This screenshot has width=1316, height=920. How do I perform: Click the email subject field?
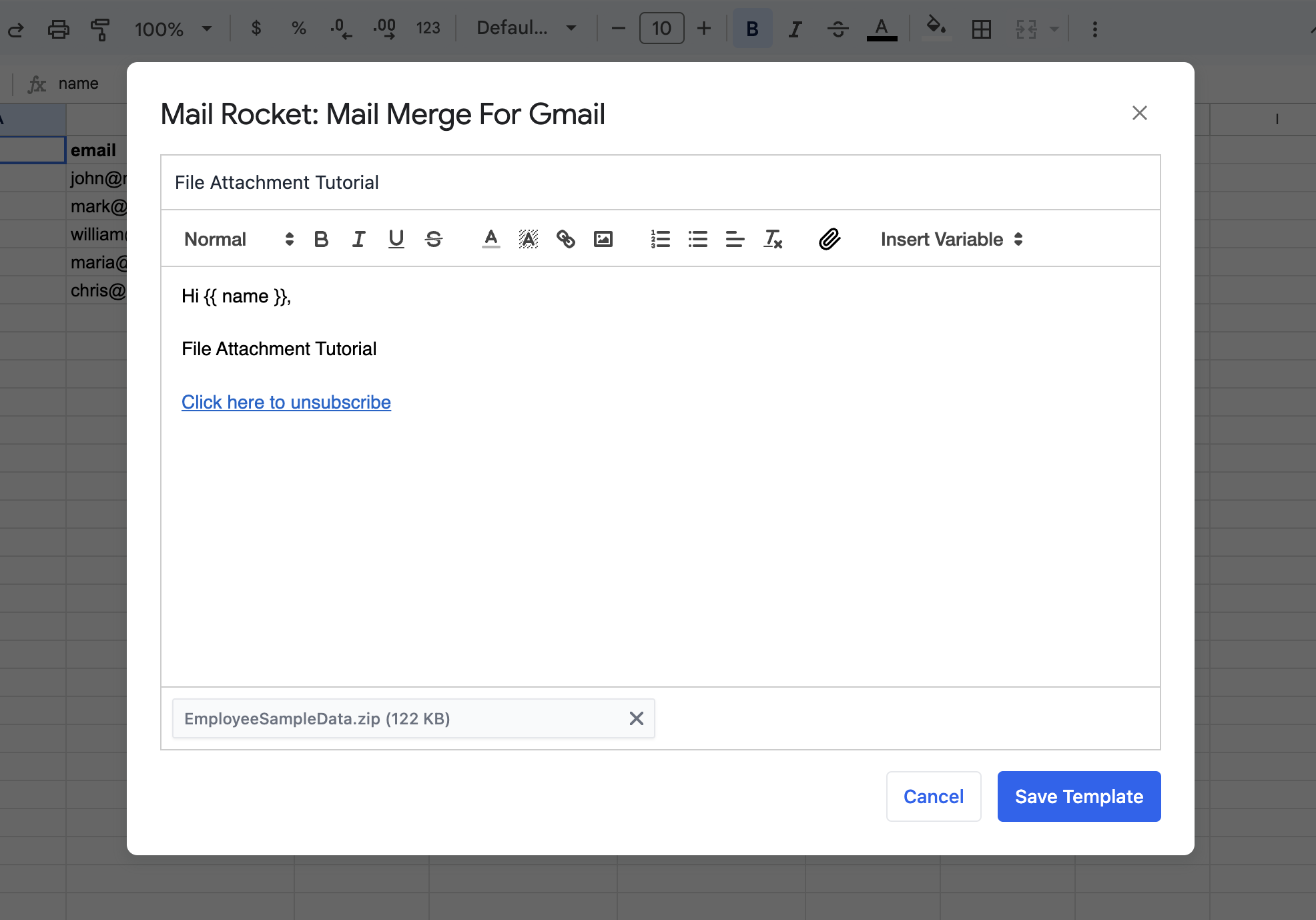pos(660,182)
